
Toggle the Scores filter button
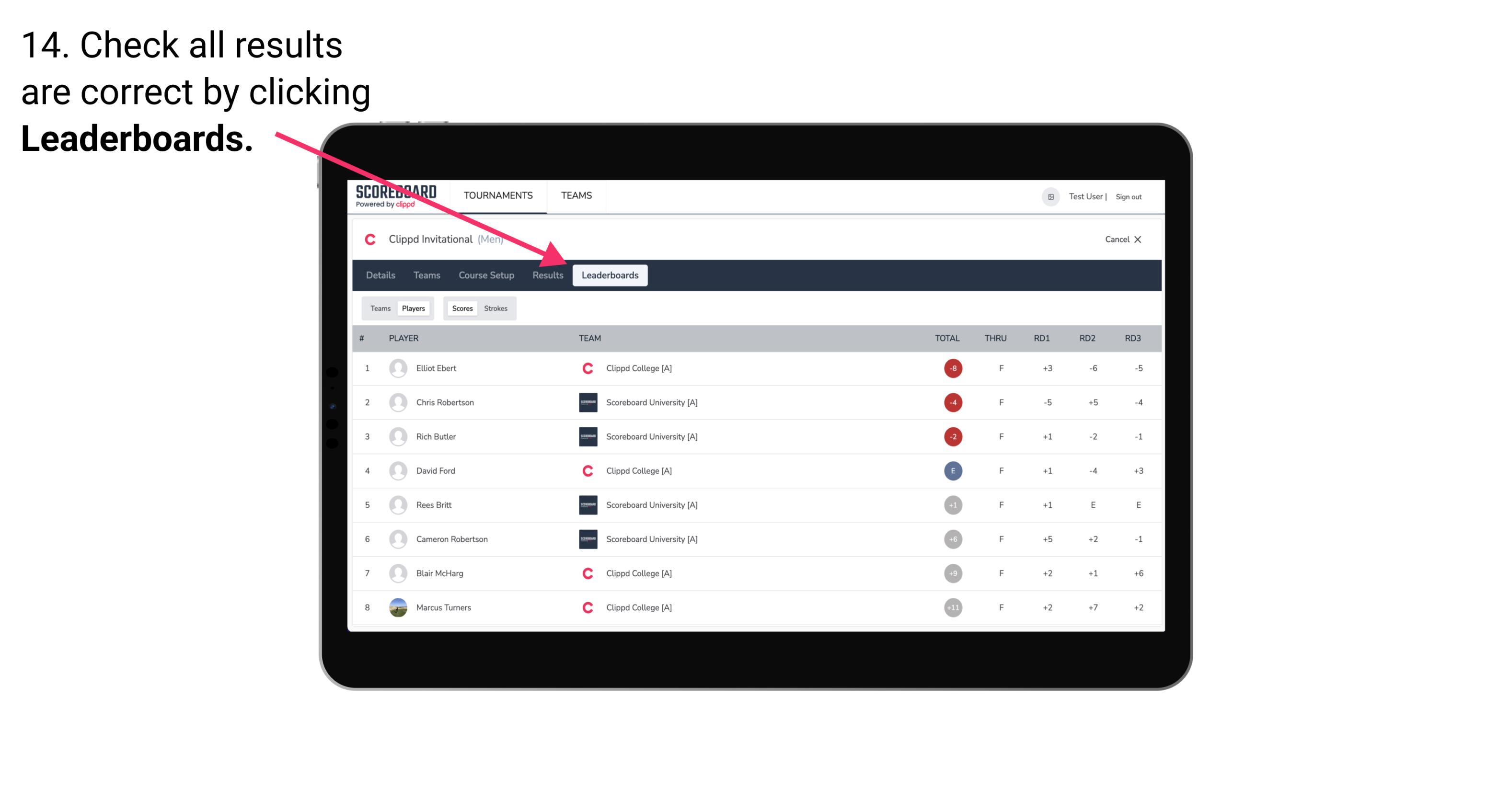click(461, 308)
